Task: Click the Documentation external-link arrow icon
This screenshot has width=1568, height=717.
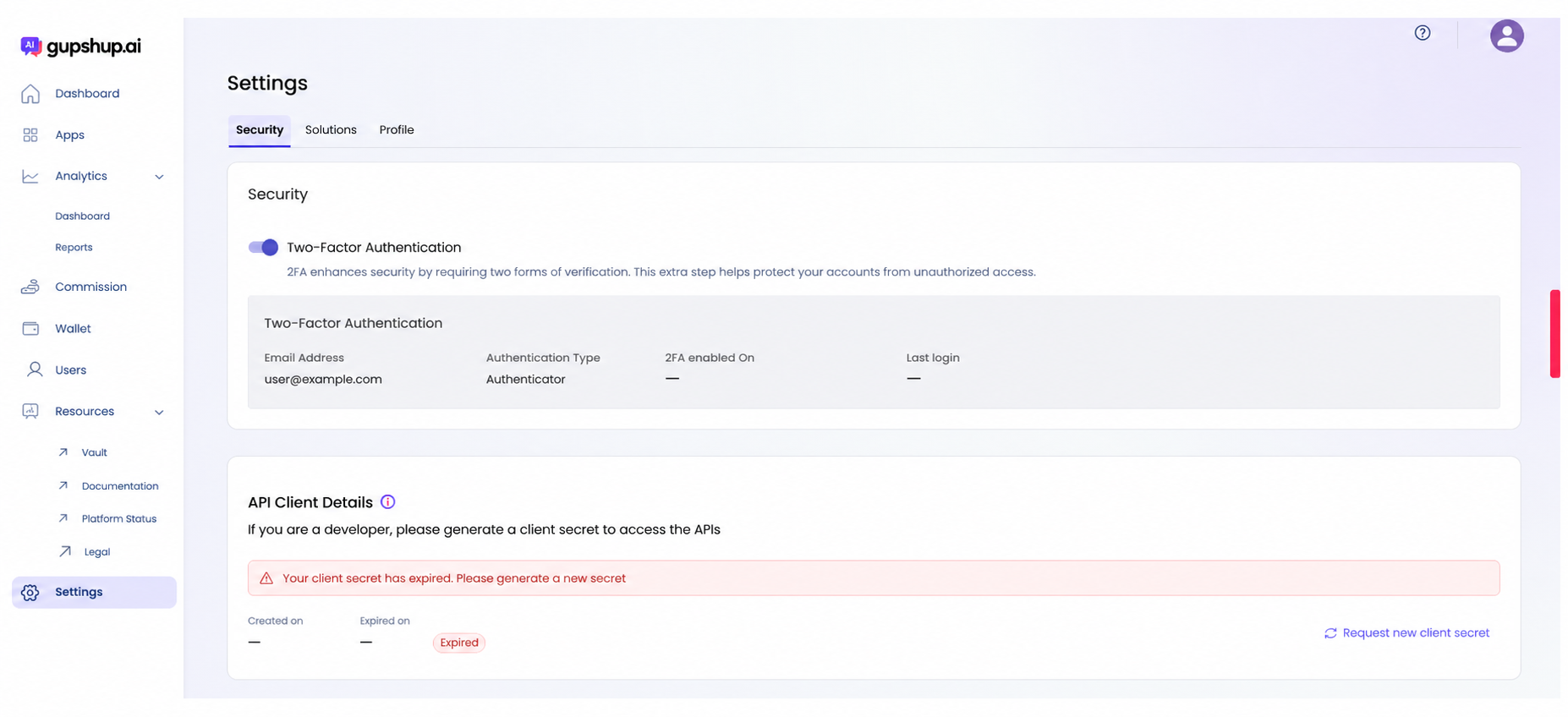Action: click(63, 485)
